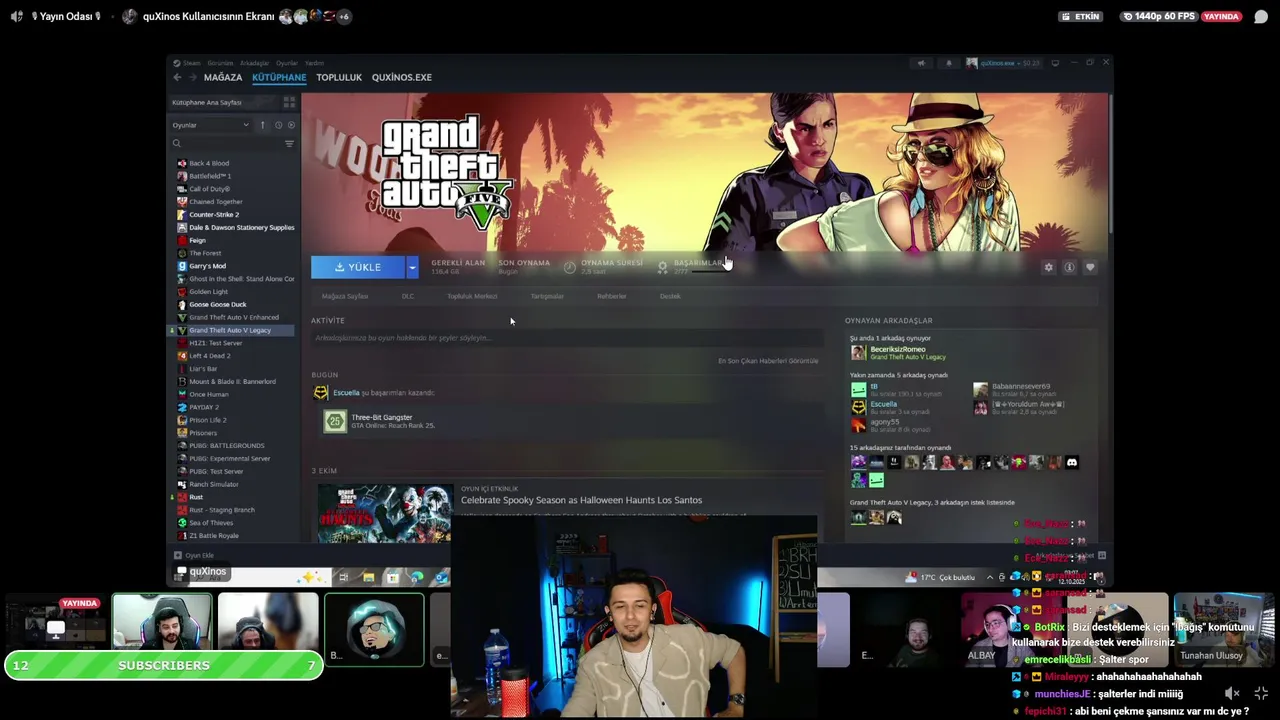Screen dimensions: 1280x720
Task: Click the ETKİN connection status badge
Action: [1080, 16]
